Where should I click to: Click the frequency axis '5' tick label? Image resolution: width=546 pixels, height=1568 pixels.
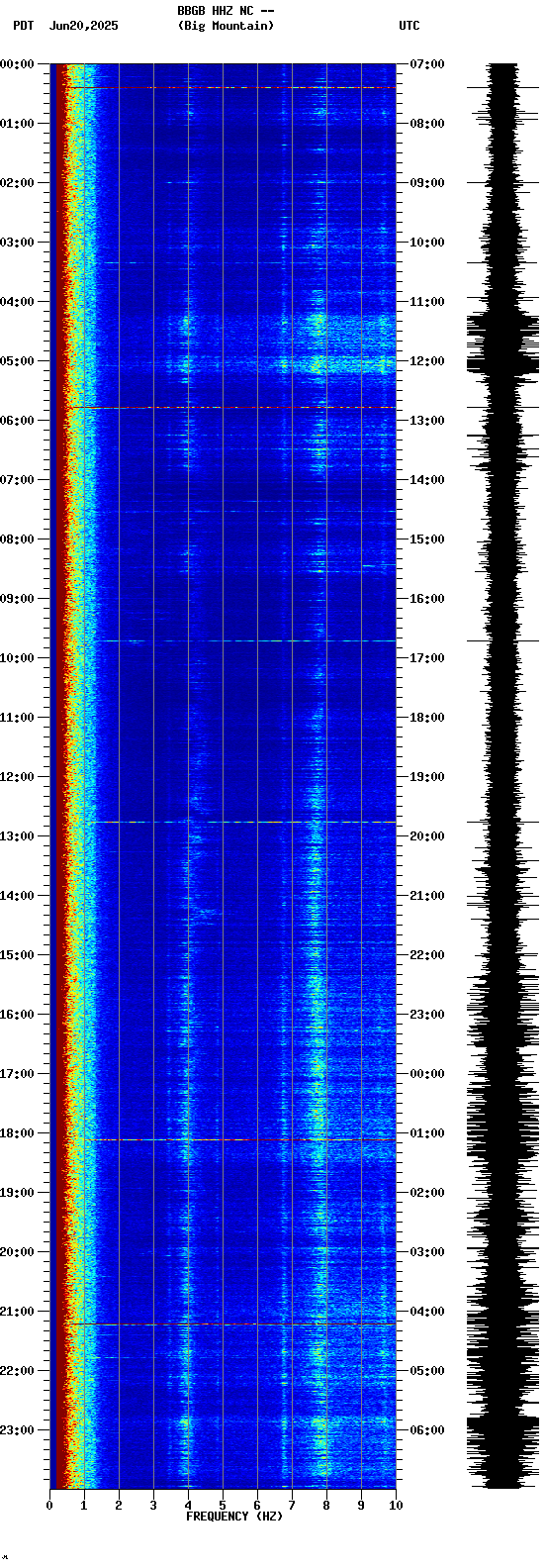[x=223, y=1506]
